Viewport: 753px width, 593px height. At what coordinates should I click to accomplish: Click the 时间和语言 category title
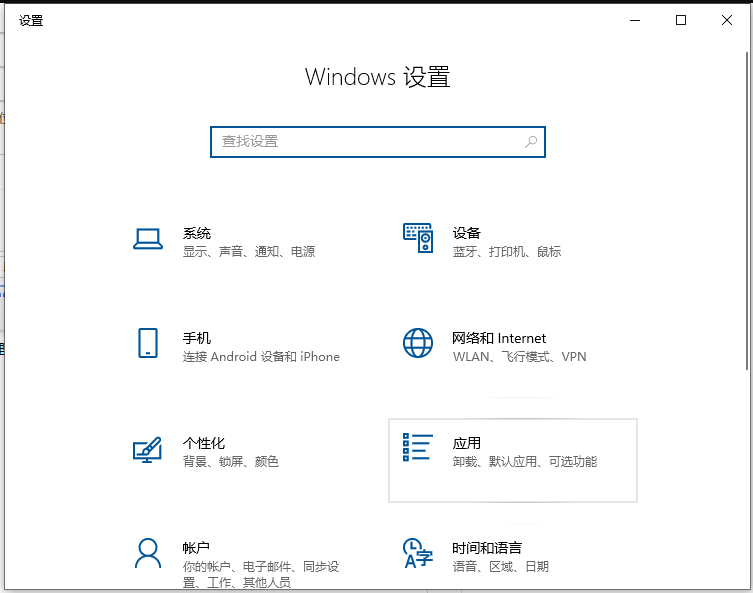(487, 547)
